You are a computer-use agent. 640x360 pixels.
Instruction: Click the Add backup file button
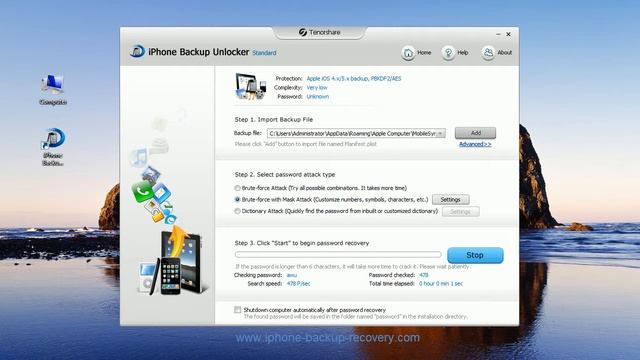[476, 133]
